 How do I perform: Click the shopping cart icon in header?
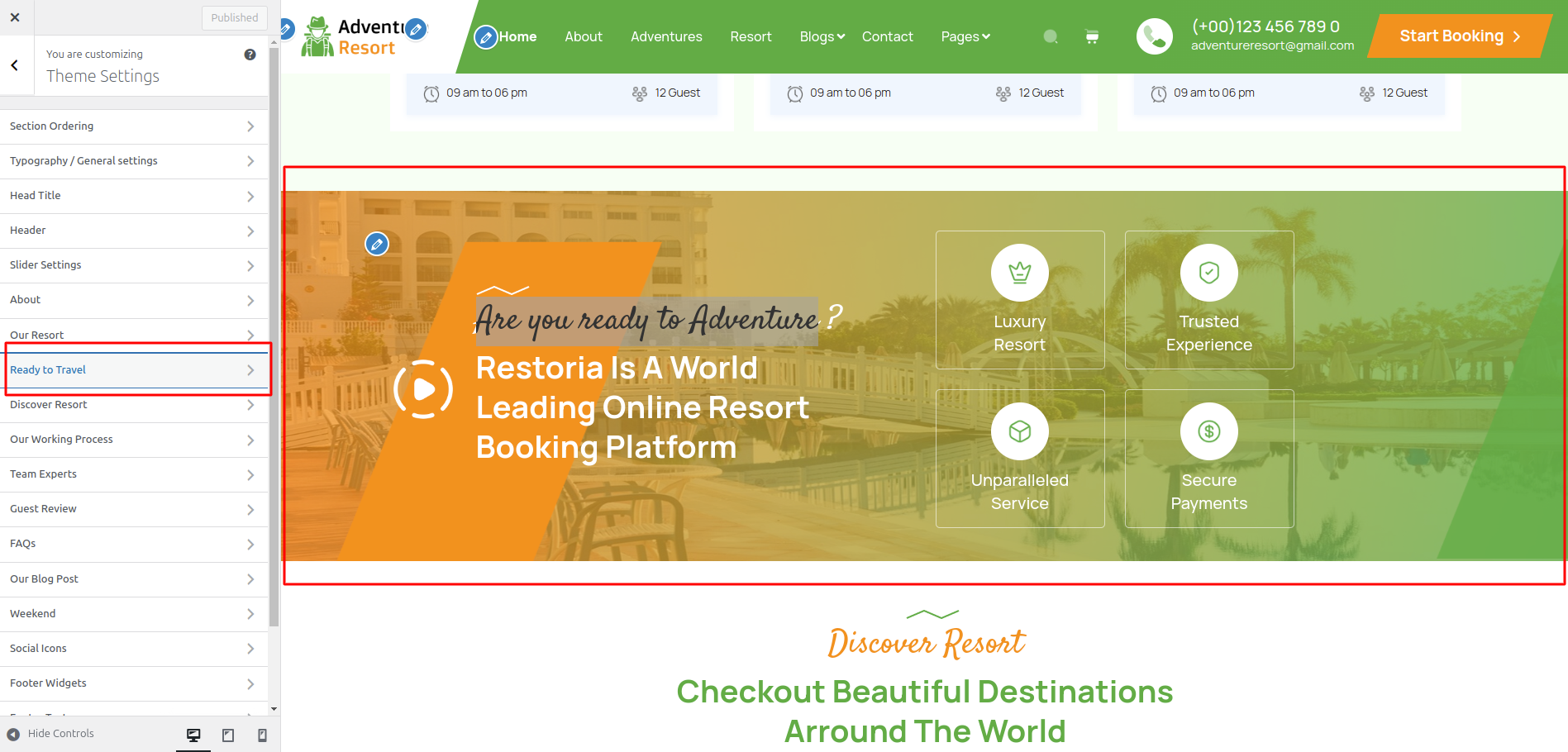[1092, 36]
